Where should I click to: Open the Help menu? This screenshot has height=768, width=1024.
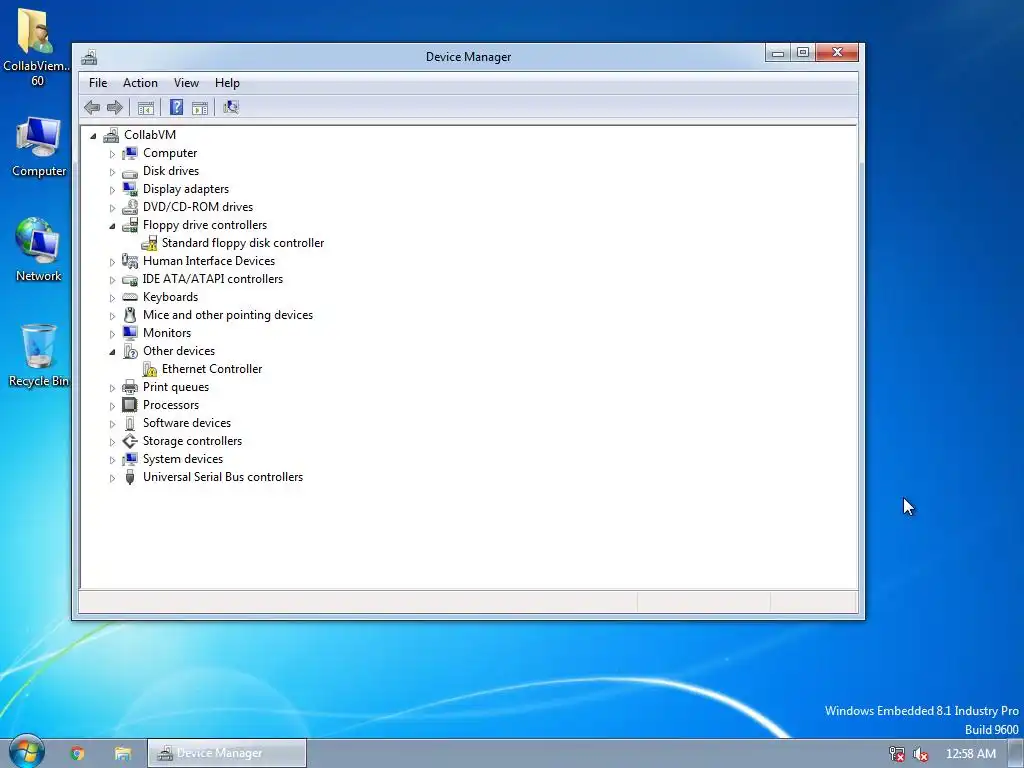click(227, 83)
